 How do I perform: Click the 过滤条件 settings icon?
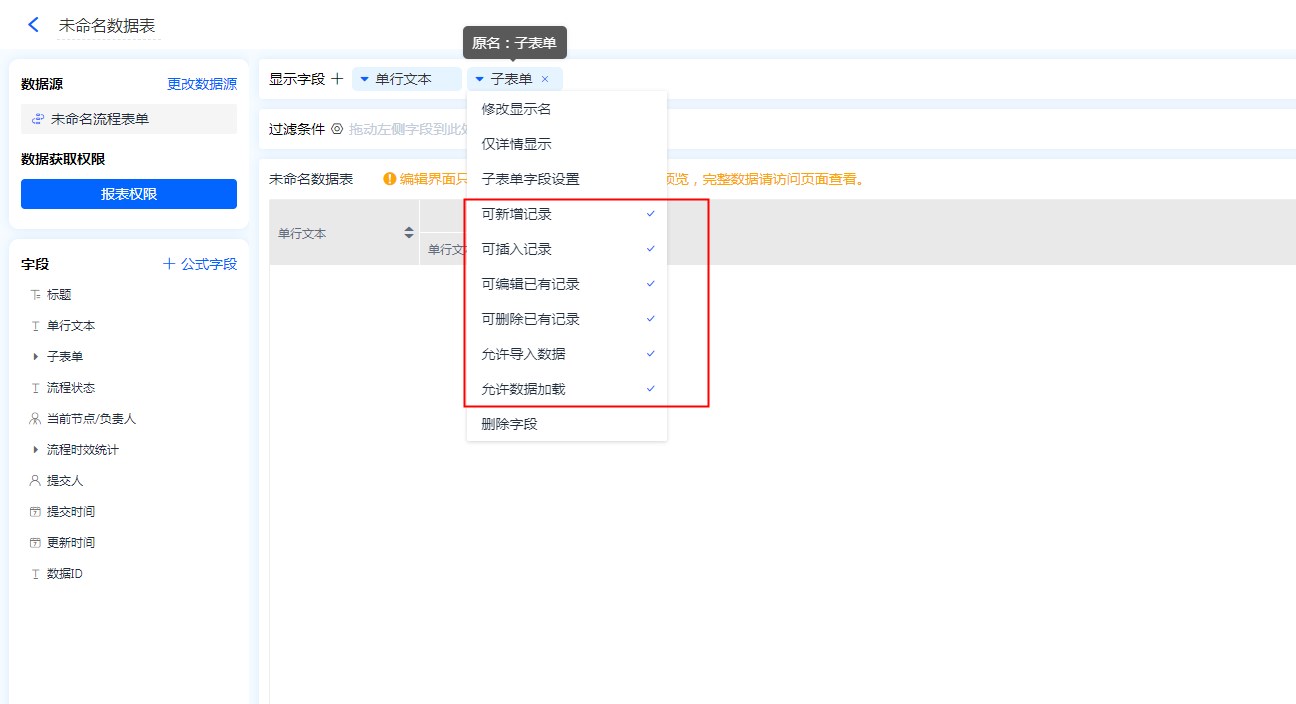[337, 129]
